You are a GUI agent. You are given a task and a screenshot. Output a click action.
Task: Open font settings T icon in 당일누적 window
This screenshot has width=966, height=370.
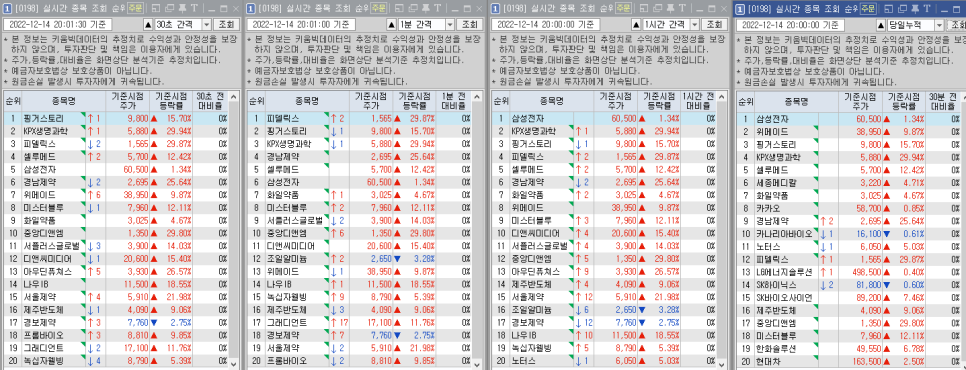[928, 8]
